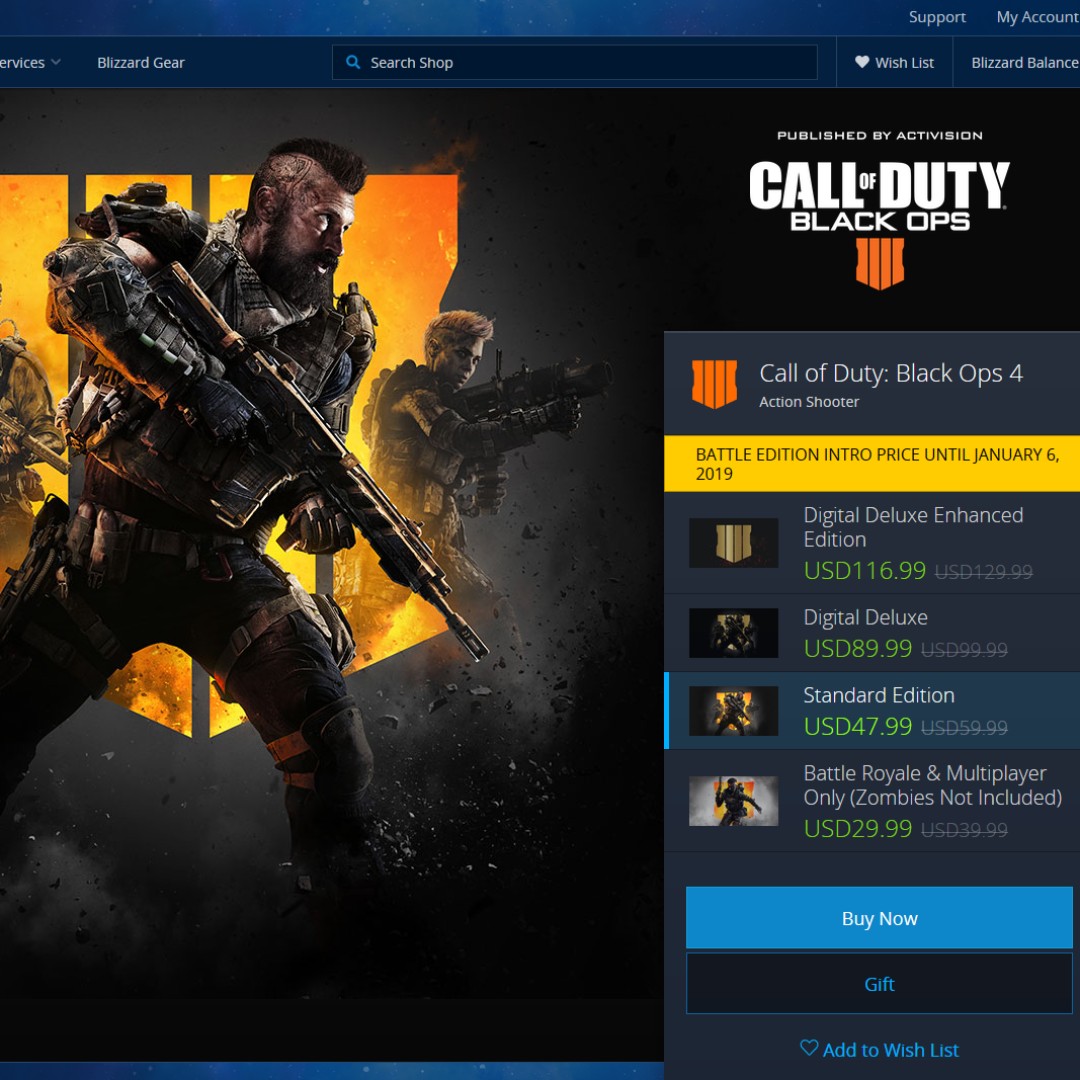Image resolution: width=1080 pixels, height=1080 pixels.
Task: Focus the Search Shop input field
Action: pos(574,63)
